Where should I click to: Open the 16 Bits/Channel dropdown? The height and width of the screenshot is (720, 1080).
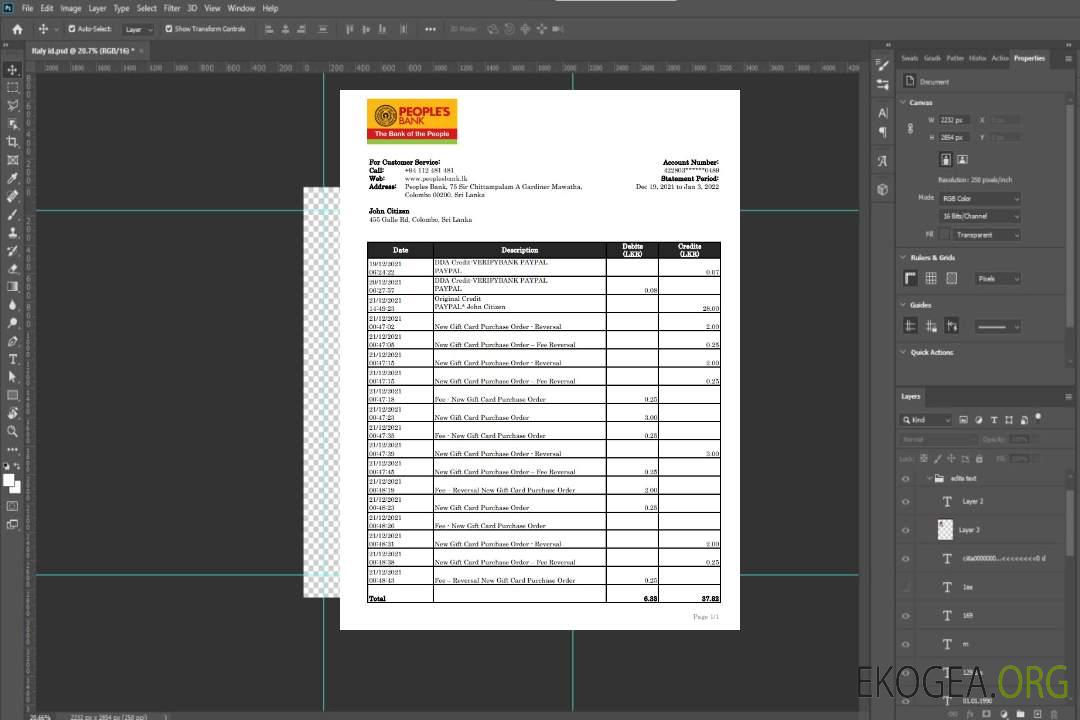coord(980,216)
